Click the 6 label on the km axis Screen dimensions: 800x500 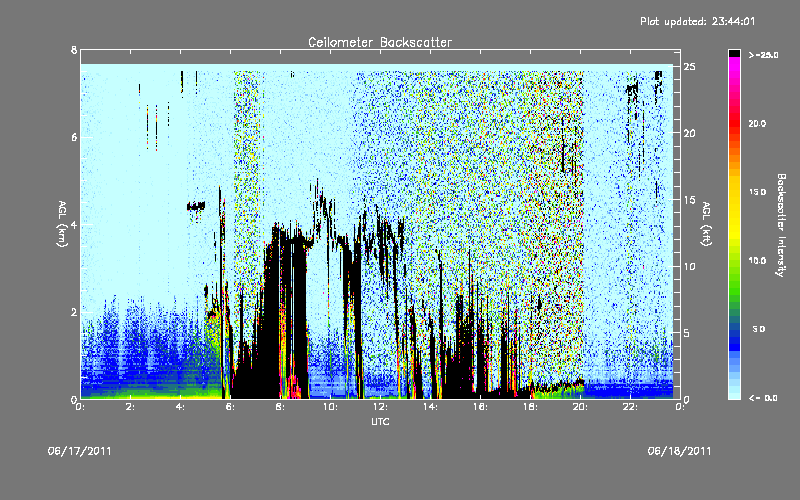pos(74,137)
